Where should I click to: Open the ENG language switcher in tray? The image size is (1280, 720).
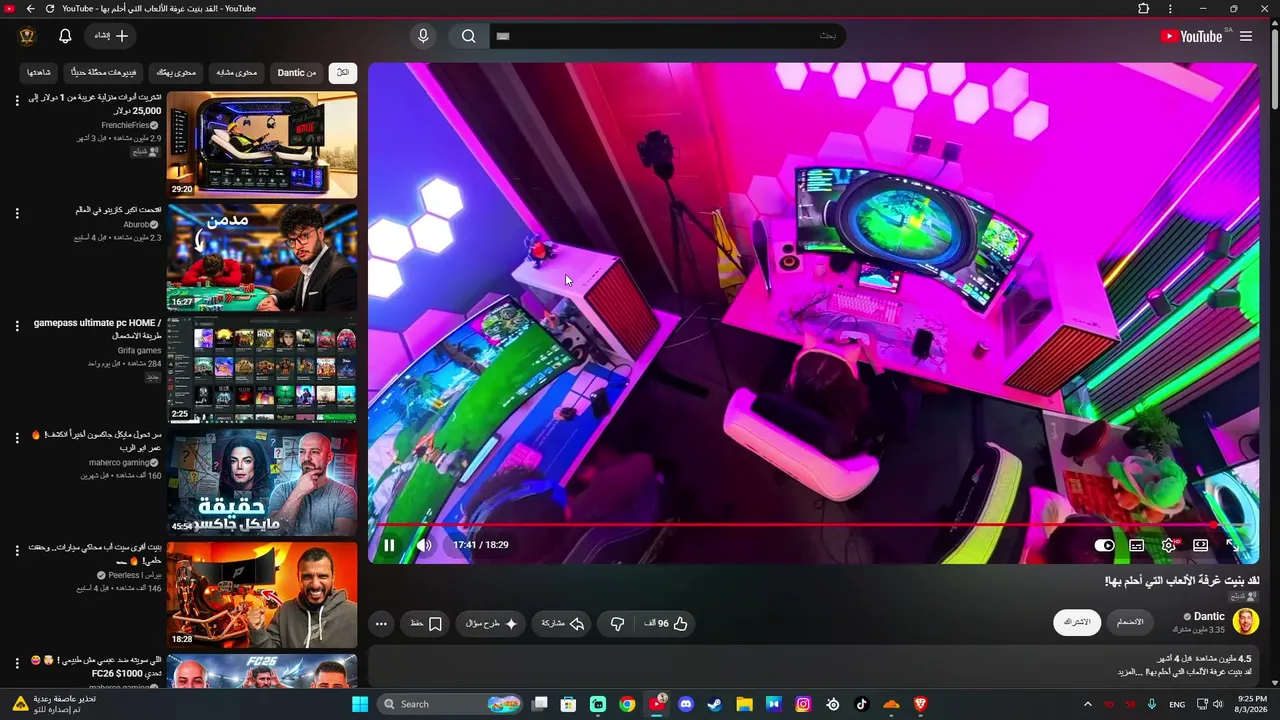pyautogui.click(x=1177, y=704)
